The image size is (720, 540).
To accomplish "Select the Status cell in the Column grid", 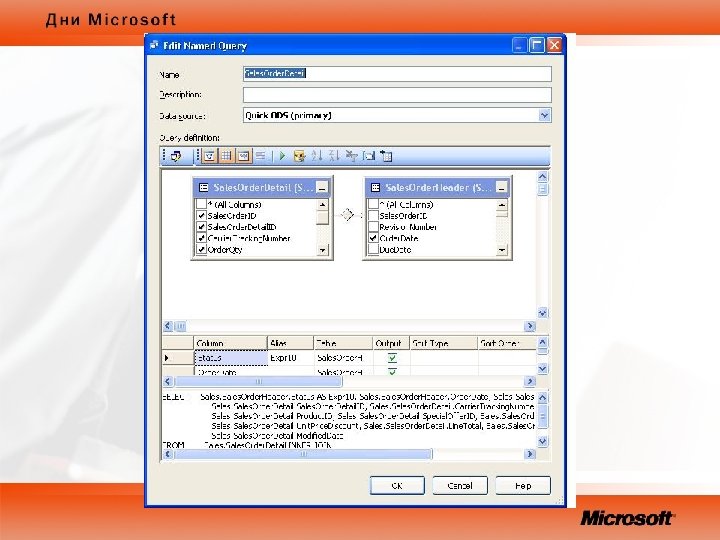I will [231, 358].
